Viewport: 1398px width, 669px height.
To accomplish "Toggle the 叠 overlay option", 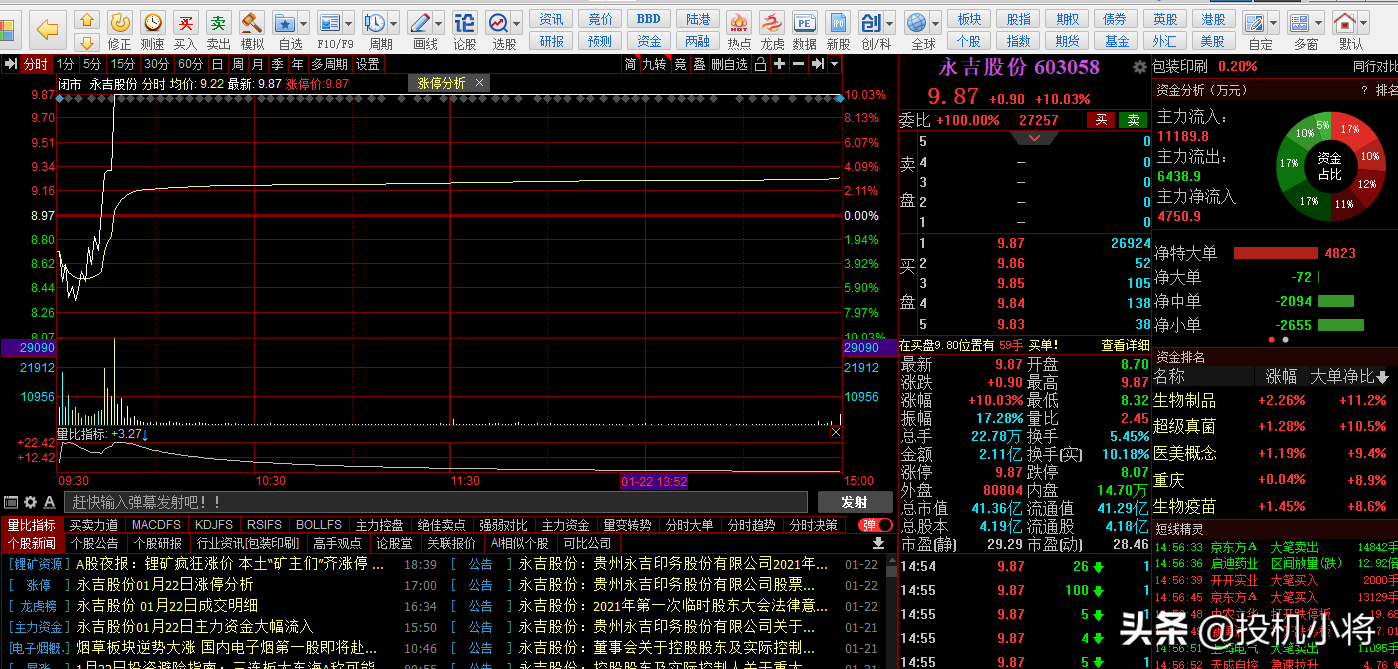I will [699, 64].
